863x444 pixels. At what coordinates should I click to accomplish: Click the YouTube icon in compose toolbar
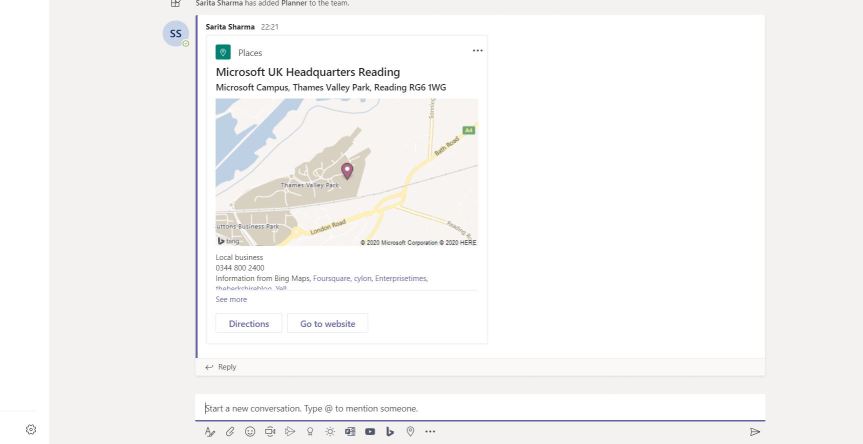[x=370, y=432]
